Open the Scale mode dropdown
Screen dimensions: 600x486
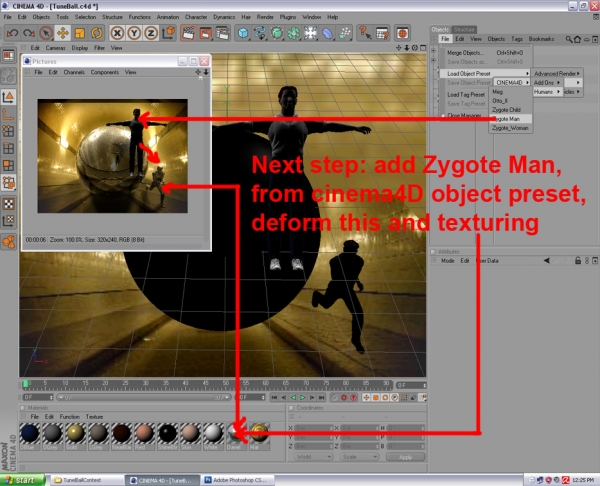(359, 457)
